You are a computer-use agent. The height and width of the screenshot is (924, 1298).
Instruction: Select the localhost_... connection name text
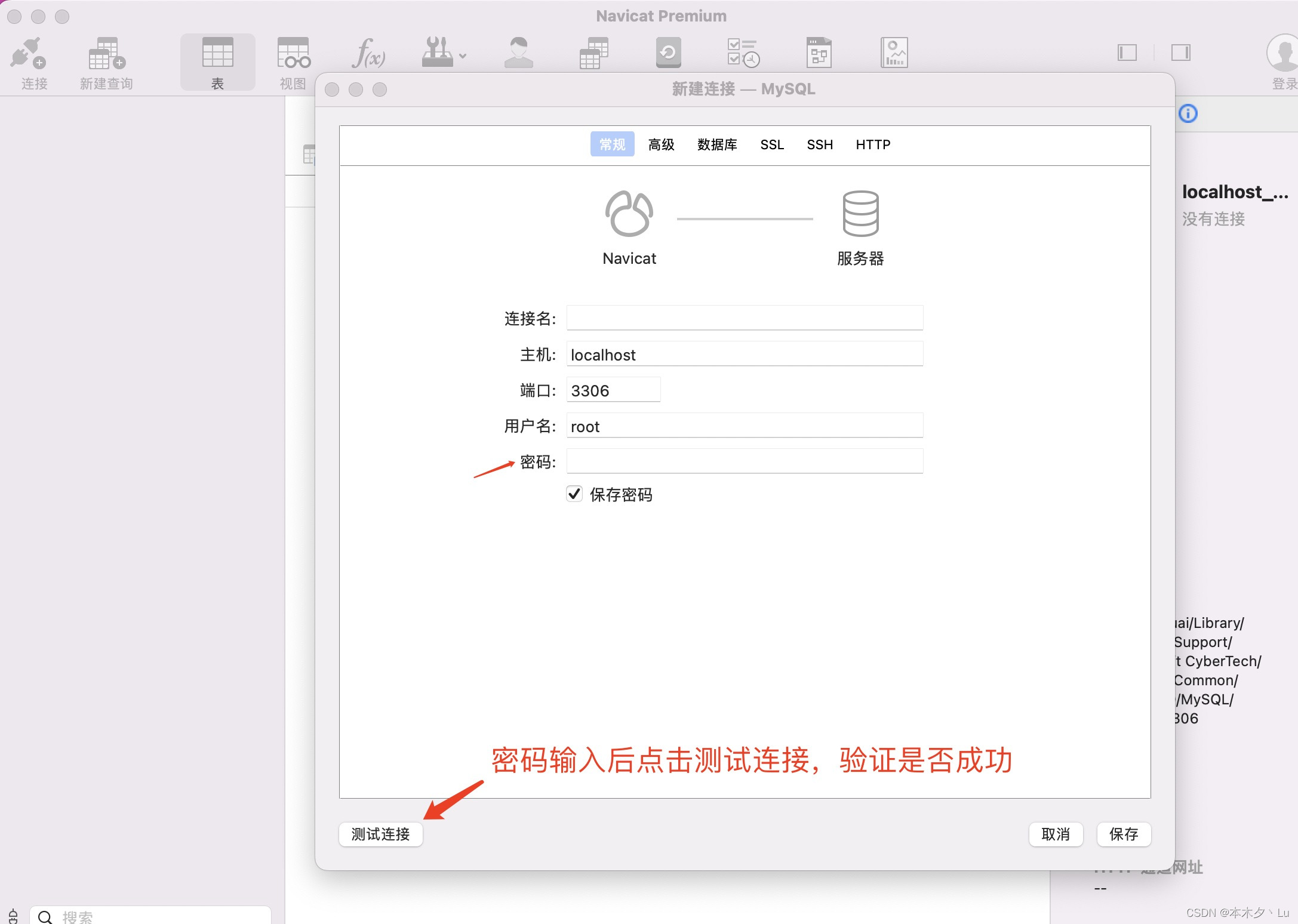point(1235,192)
